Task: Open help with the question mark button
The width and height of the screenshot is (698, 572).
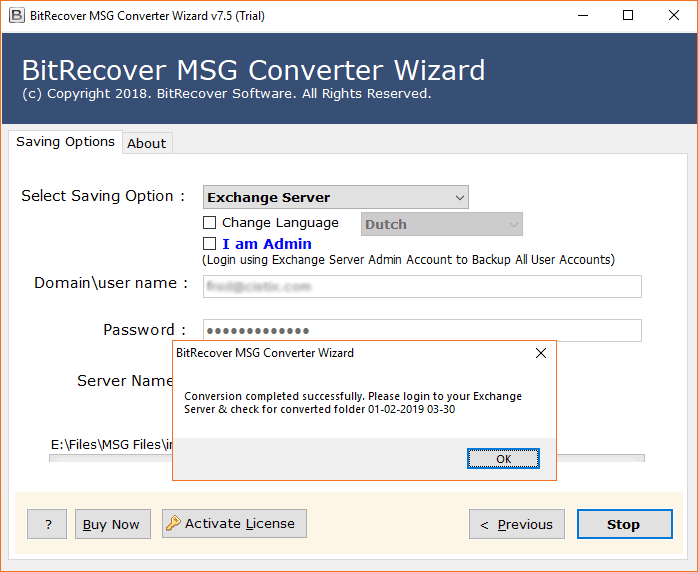Action: click(x=47, y=524)
